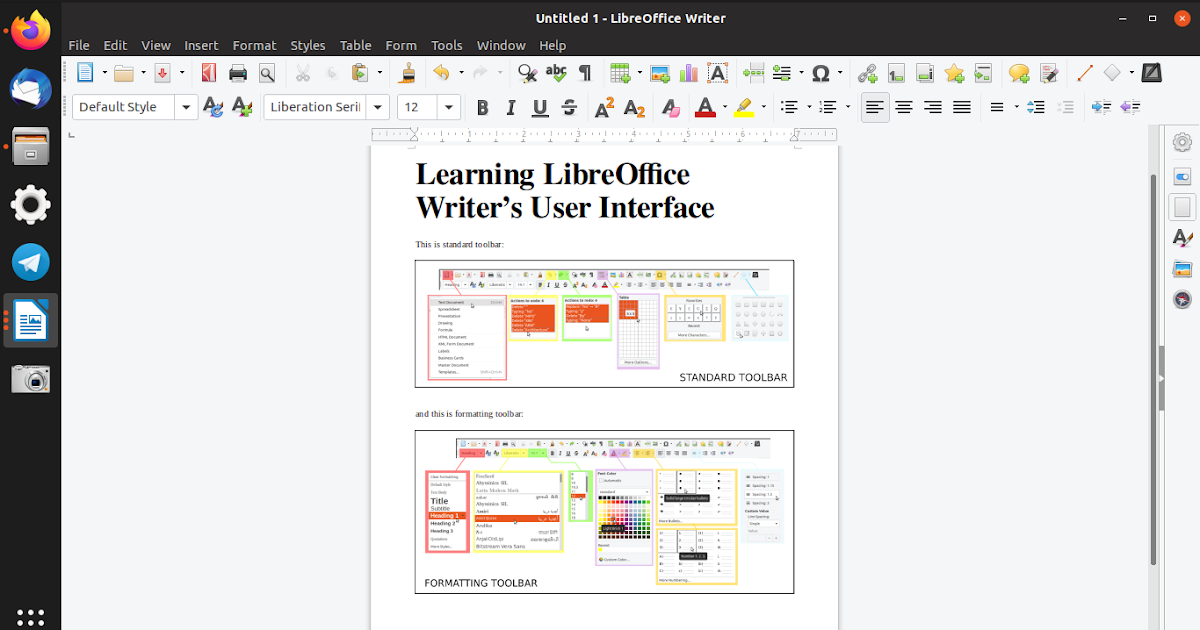
Task: Toggle Track Changes recording
Action: [x=1048, y=73]
